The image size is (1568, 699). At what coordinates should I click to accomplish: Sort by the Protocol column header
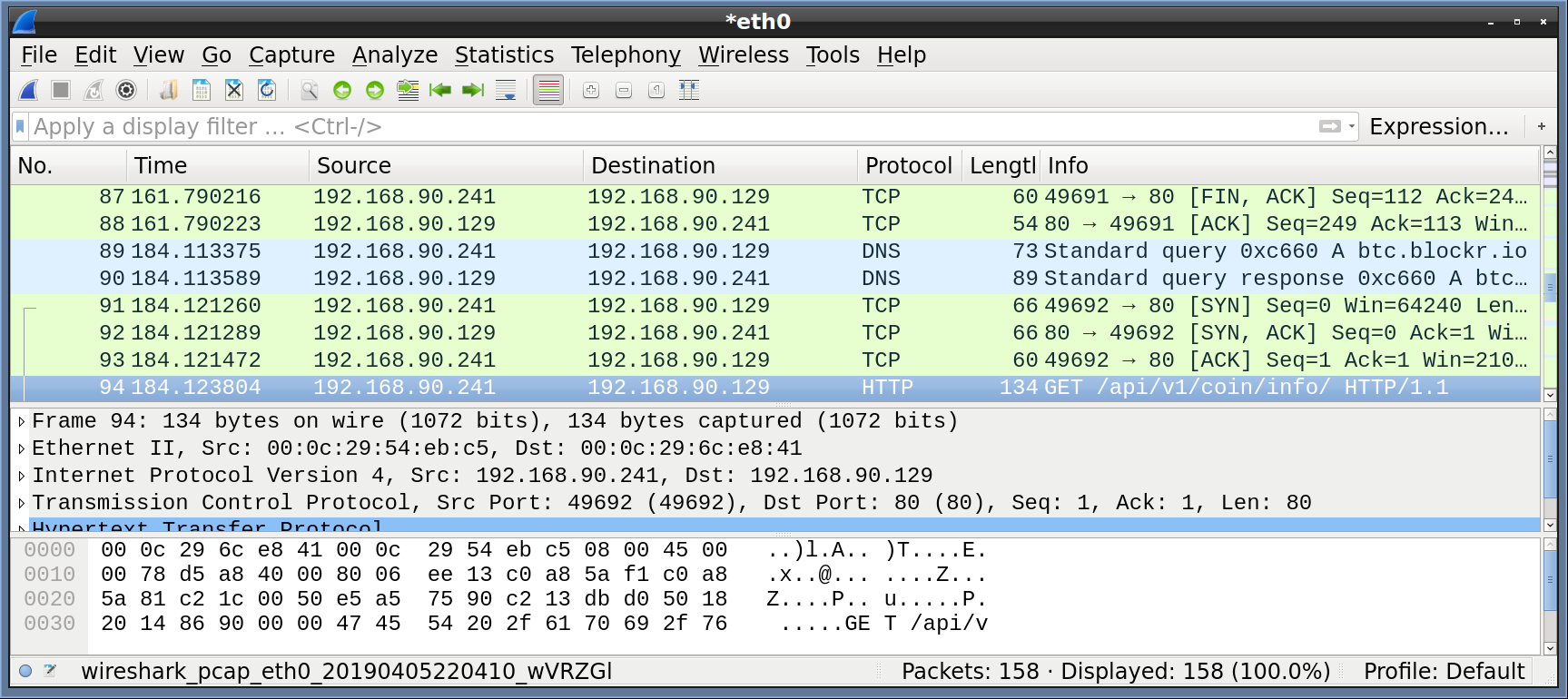point(909,165)
